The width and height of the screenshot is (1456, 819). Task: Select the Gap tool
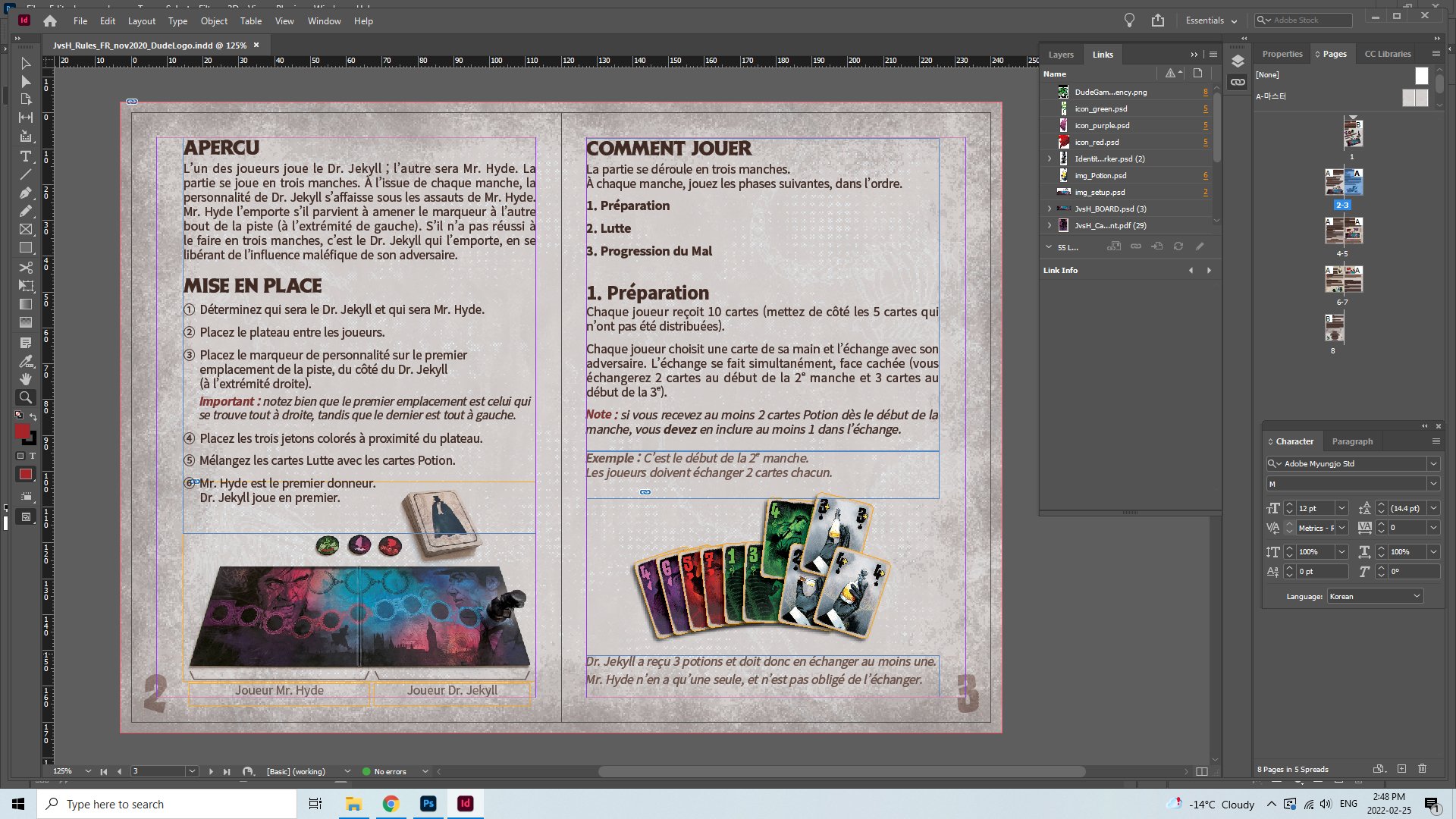tap(26, 118)
